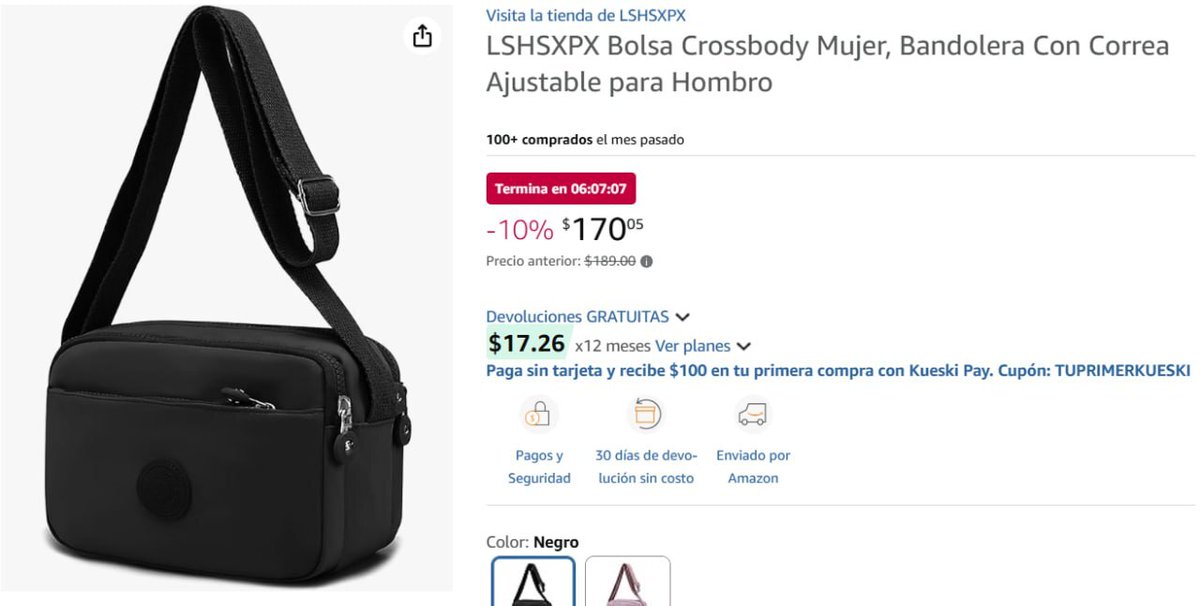Click the product title LSHSXPX Bolsa Crossbody
Screen dimensions: 1200x606
827,64
